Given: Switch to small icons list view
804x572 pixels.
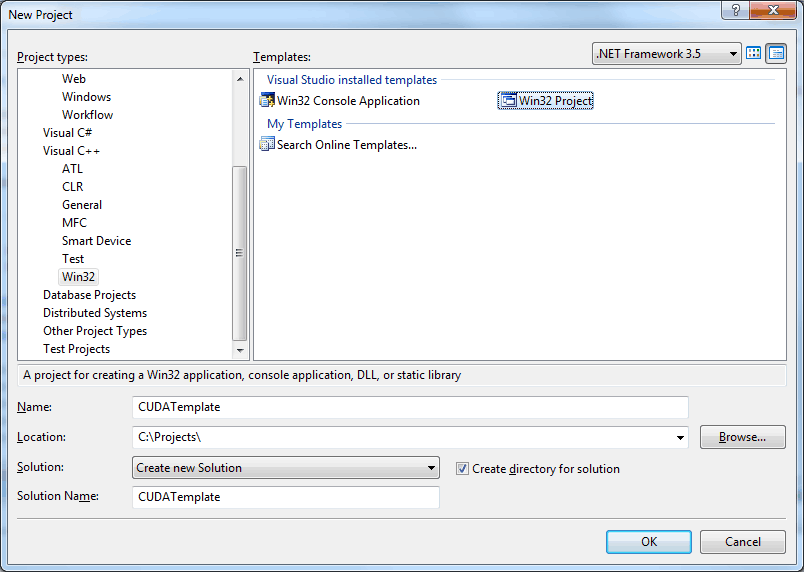Looking at the screenshot, I should point(776,53).
